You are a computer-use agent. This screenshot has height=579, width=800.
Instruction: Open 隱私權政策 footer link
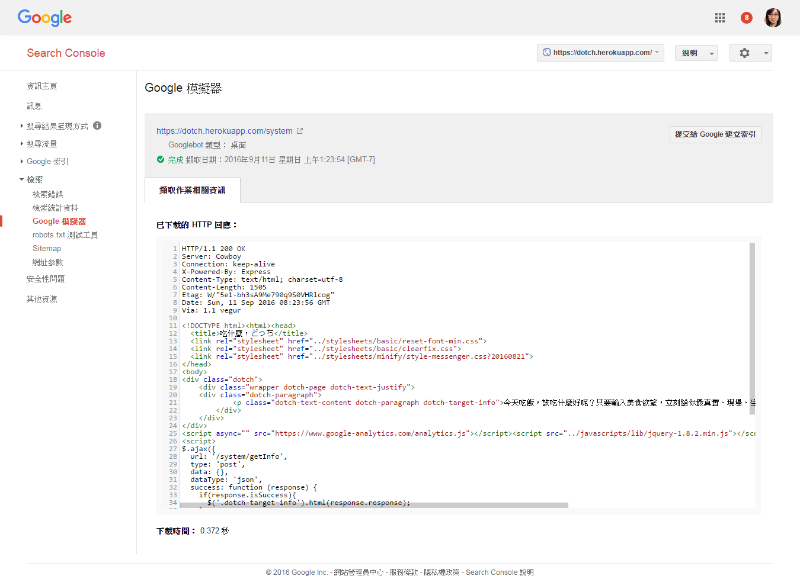[x=441, y=572]
